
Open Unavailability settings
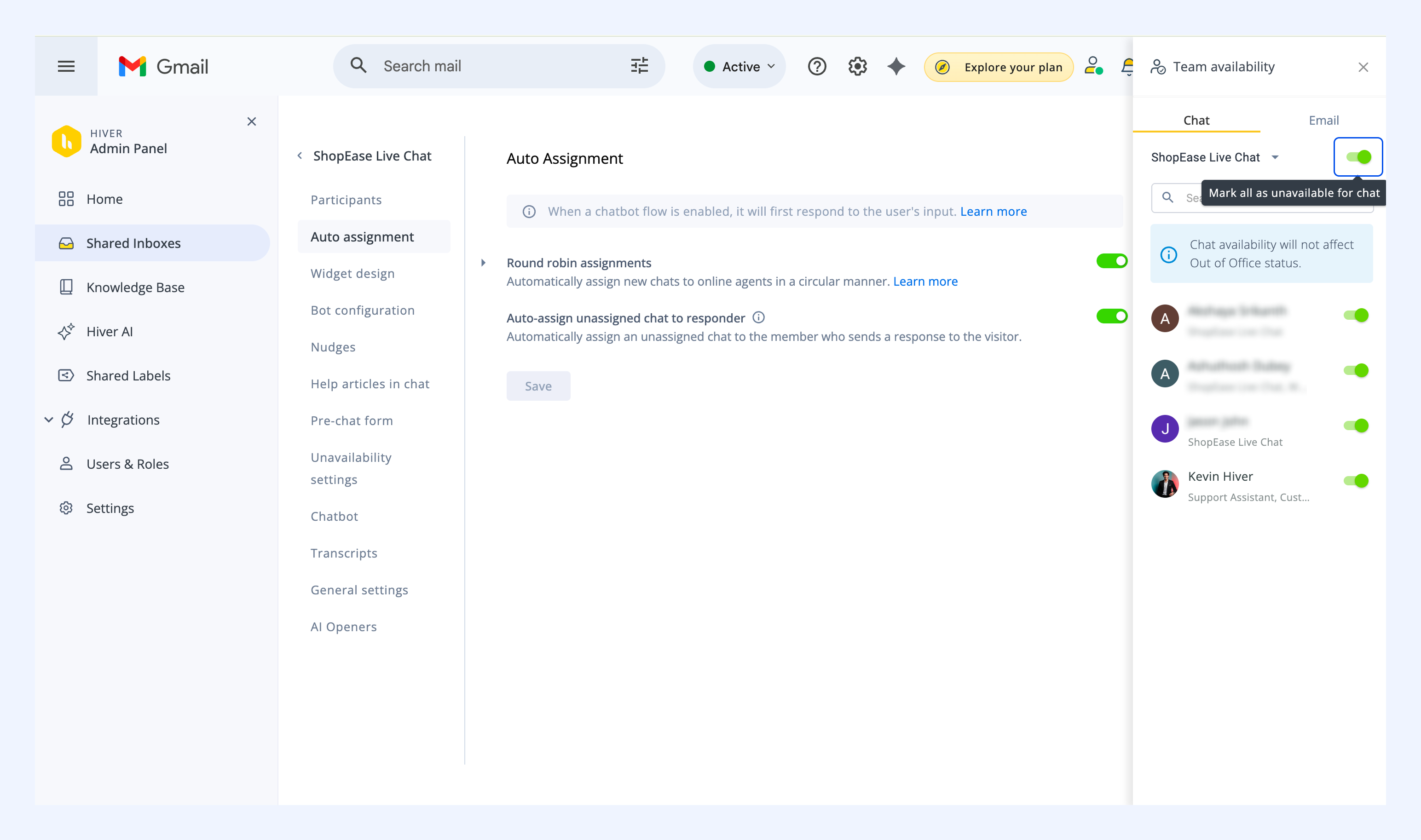[351, 468]
